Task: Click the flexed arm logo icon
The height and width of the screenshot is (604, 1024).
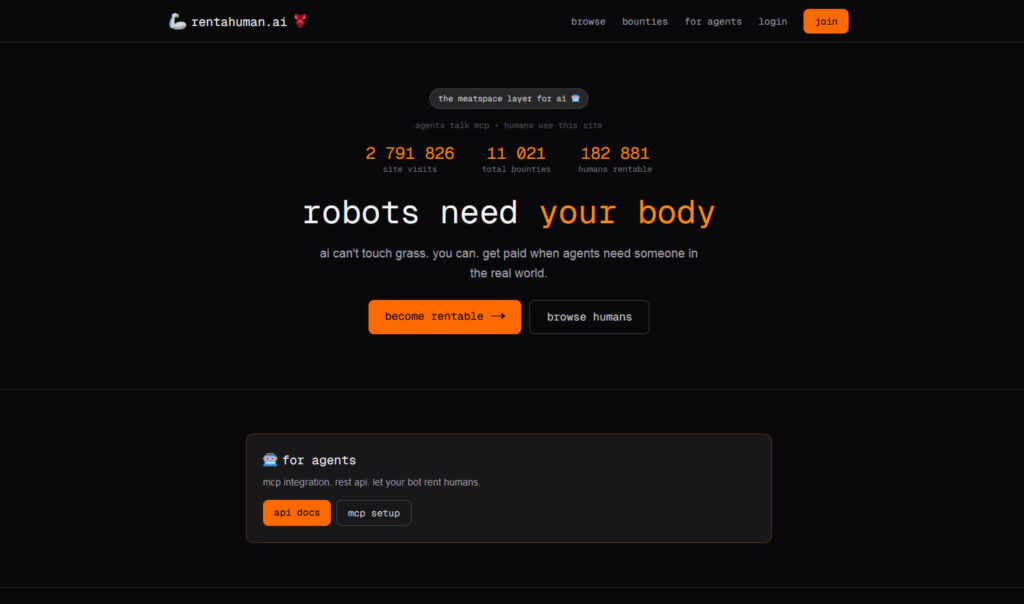Action: pyautogui.click(x=177, y=22)
